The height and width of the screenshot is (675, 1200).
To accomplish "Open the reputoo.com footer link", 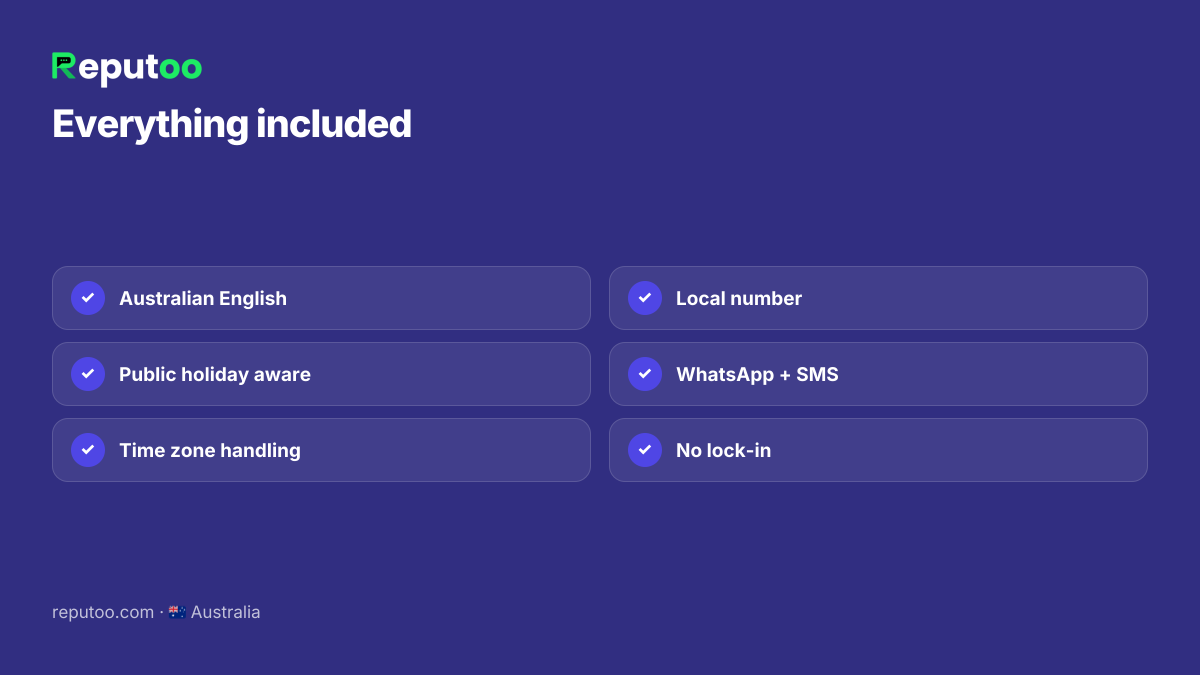I will click(103, 612).
